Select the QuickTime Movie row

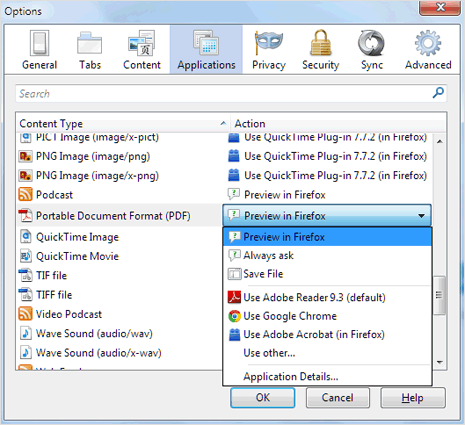[120, 256]
